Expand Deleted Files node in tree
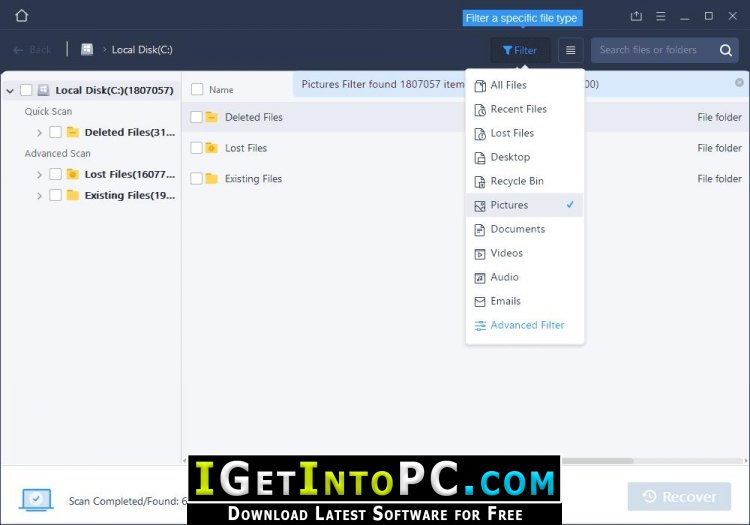Viewport: 750px width, 525px height. click(39, 132)
